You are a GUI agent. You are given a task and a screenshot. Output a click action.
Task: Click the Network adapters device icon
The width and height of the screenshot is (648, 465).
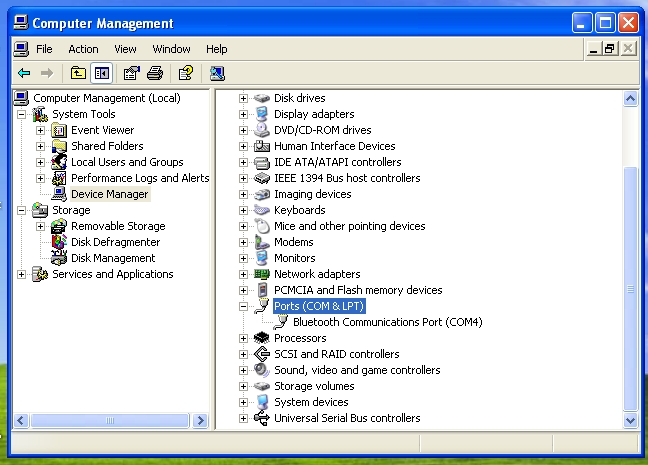(x=261, y=274)
